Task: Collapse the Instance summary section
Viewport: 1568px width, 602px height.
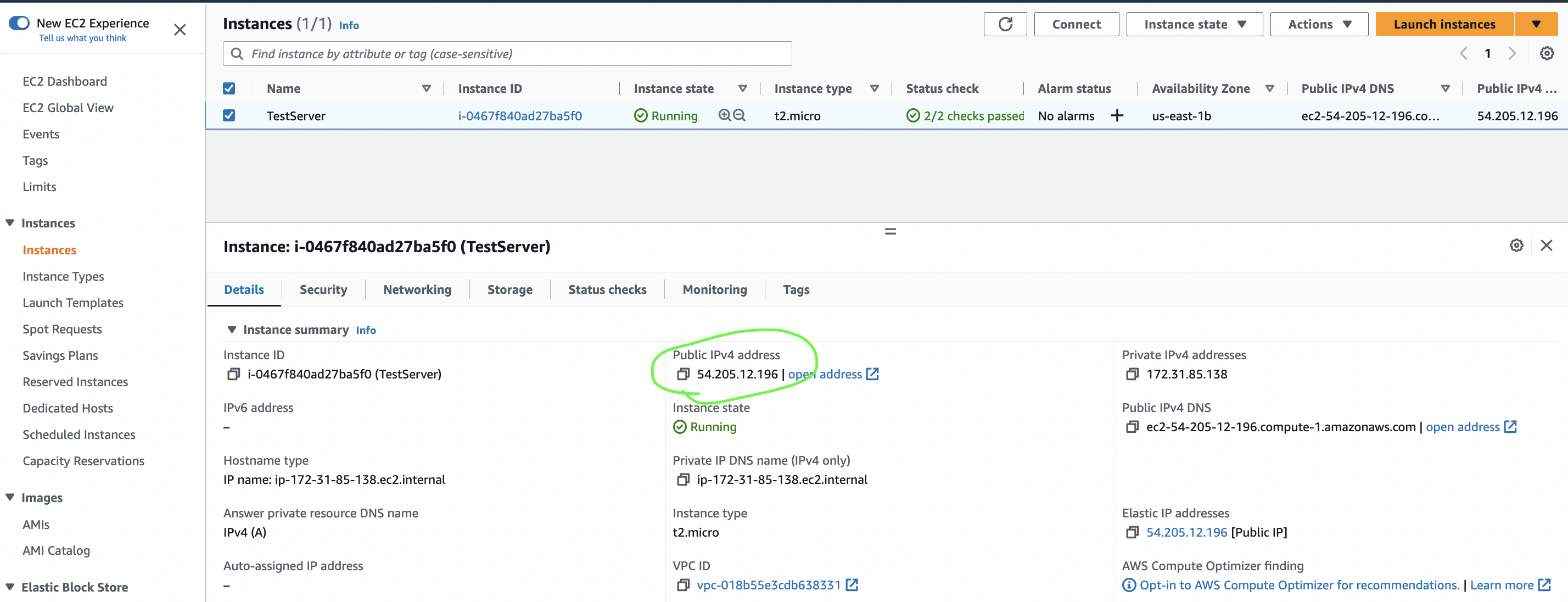Action: (x=232, y=330)
